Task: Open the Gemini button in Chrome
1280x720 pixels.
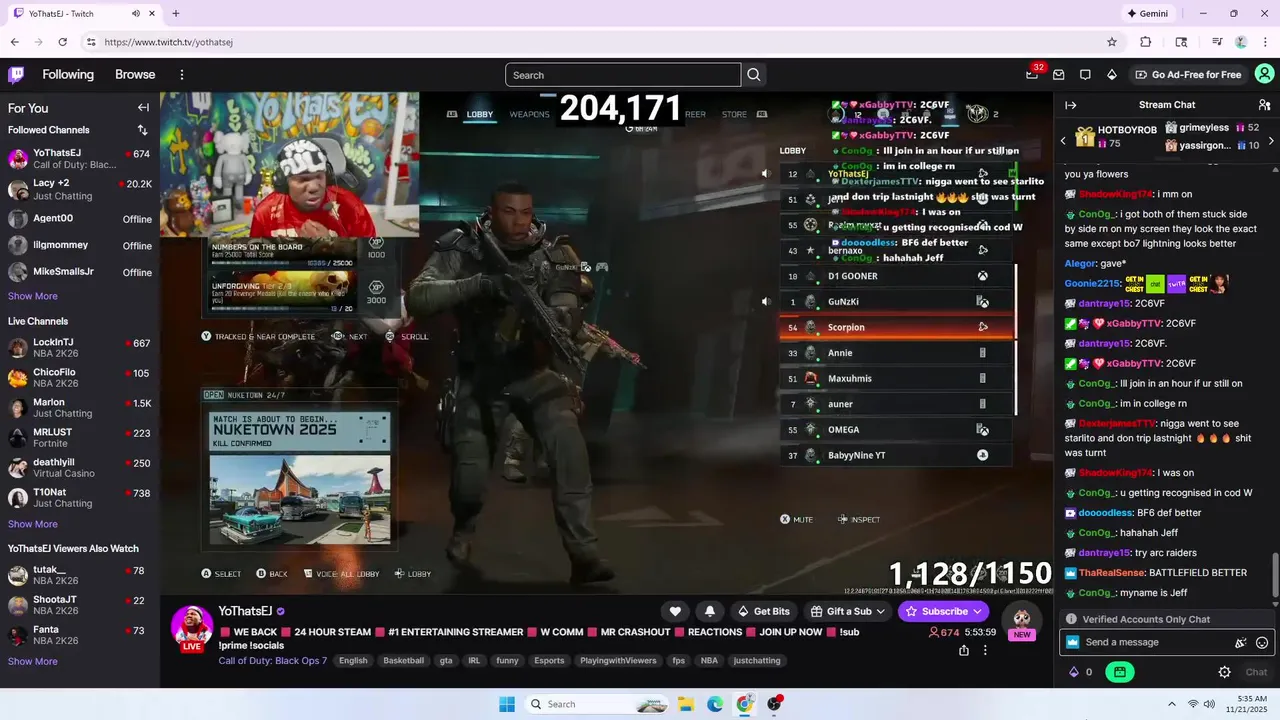Action: (x=1147, y=14)
